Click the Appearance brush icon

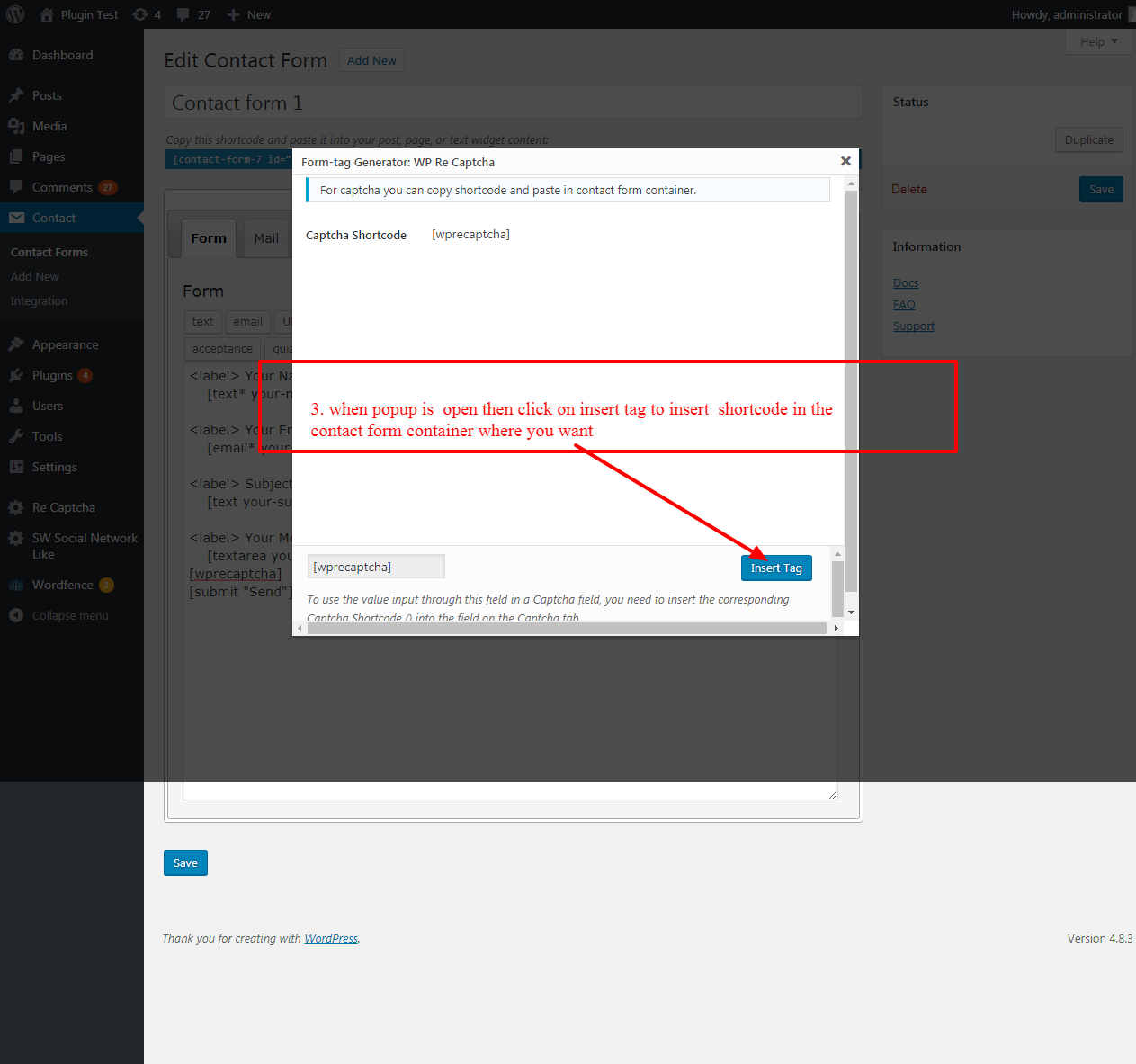tap(16, 344)
